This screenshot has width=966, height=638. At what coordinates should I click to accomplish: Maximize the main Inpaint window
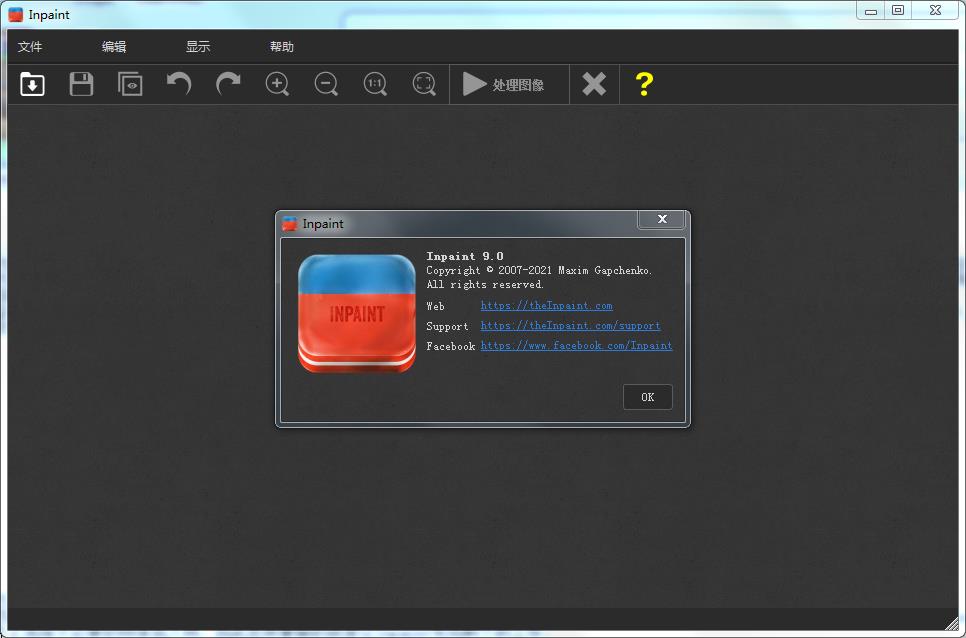898,10
